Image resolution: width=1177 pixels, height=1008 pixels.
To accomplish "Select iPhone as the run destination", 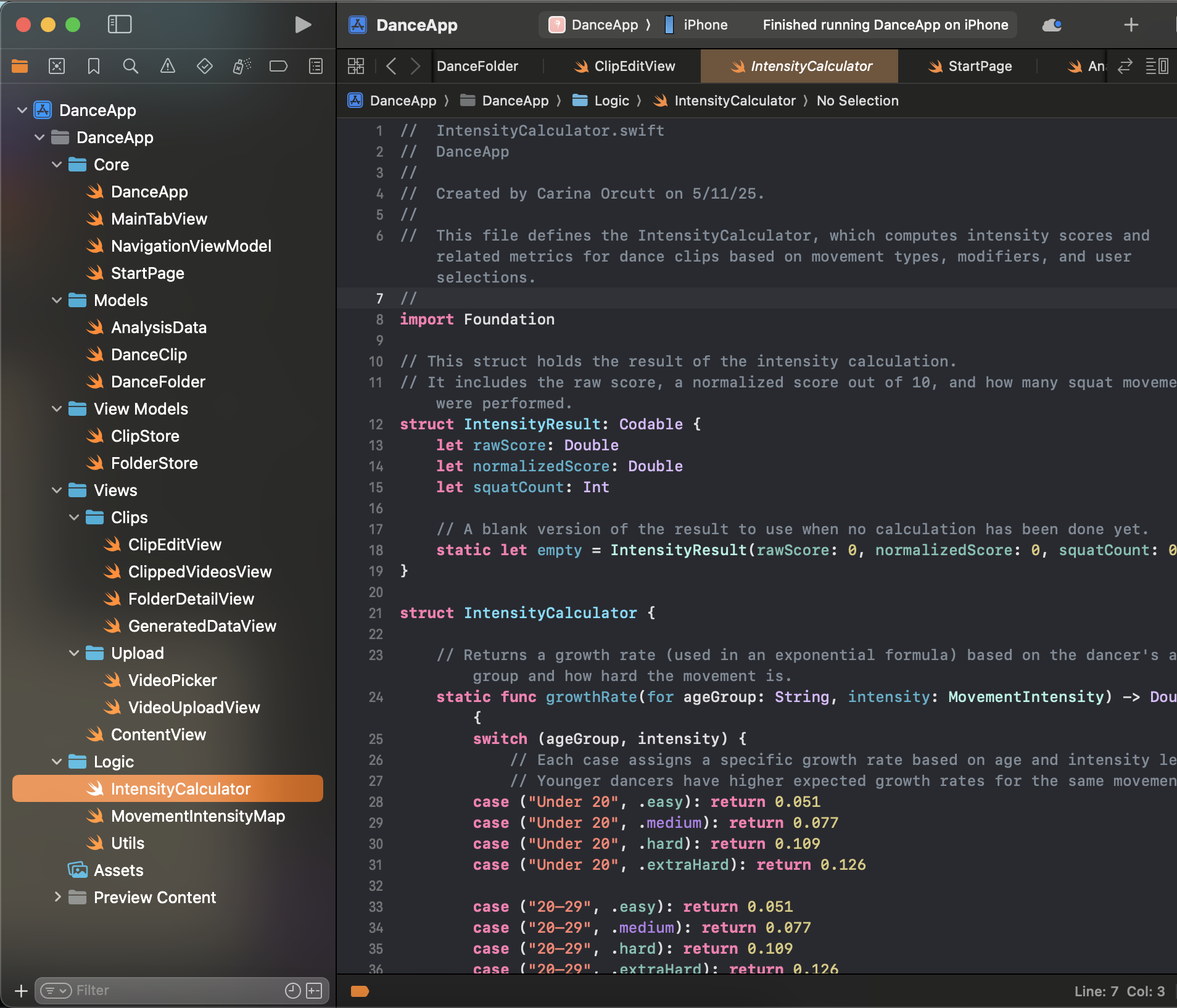I will point(697,25).
